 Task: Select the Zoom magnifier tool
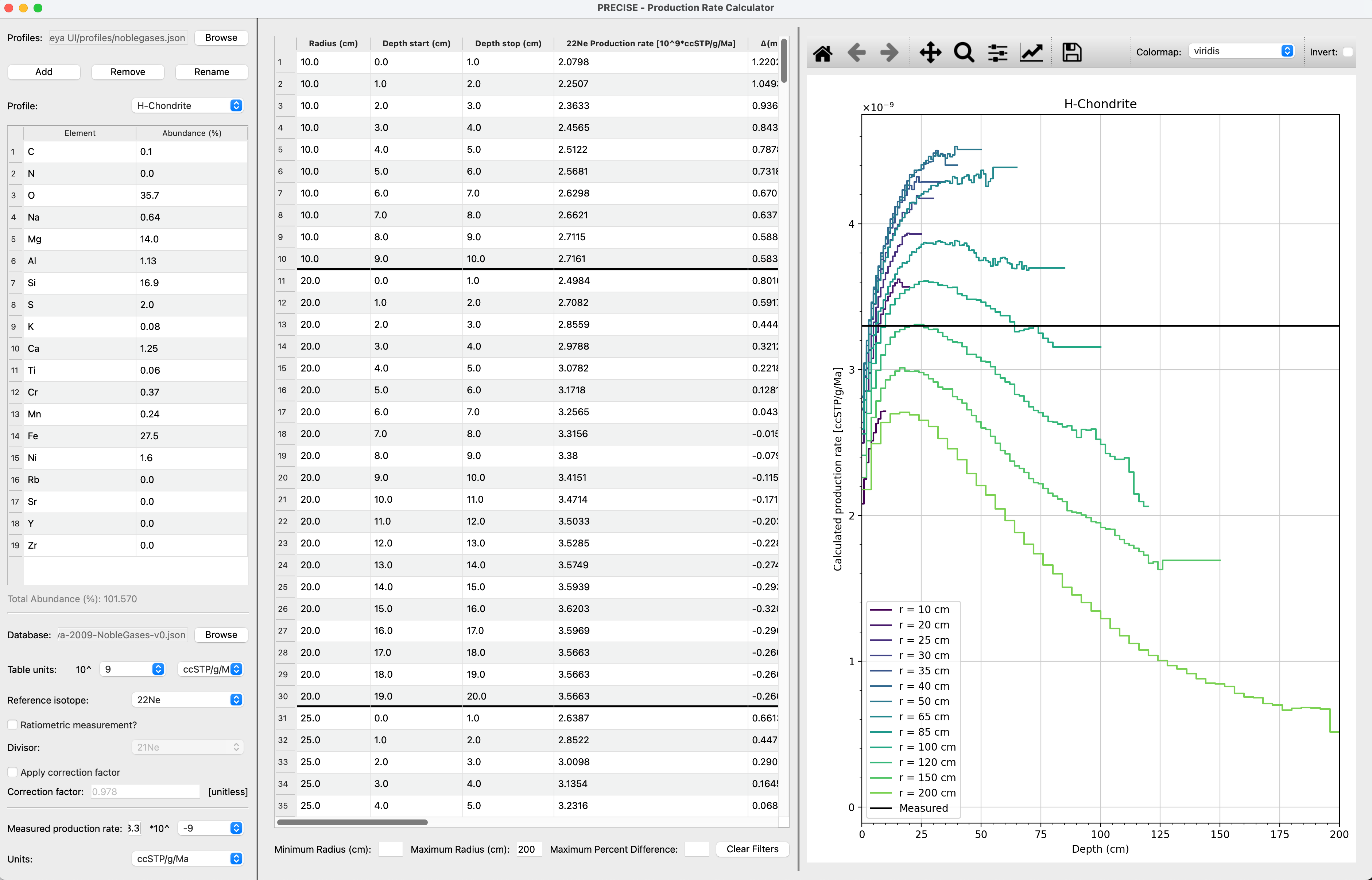point(964,52)
